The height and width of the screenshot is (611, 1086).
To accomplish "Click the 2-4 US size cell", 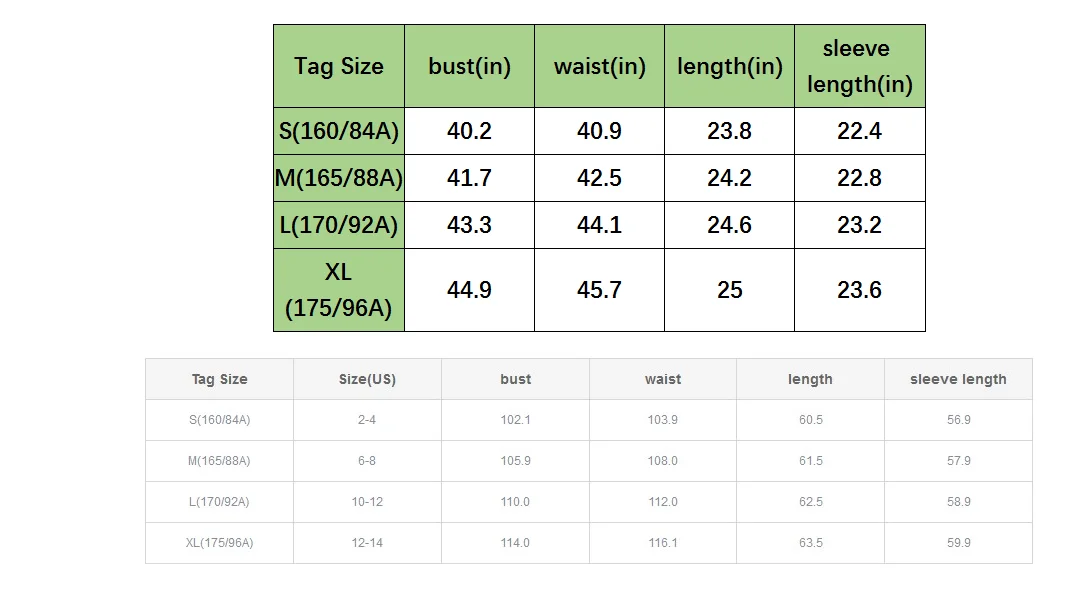I will [367, 420].
